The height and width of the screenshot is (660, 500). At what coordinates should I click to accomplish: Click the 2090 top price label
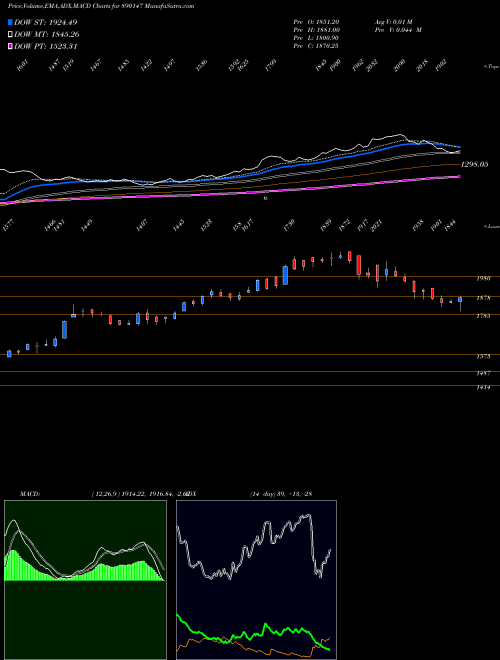point(400,64)
